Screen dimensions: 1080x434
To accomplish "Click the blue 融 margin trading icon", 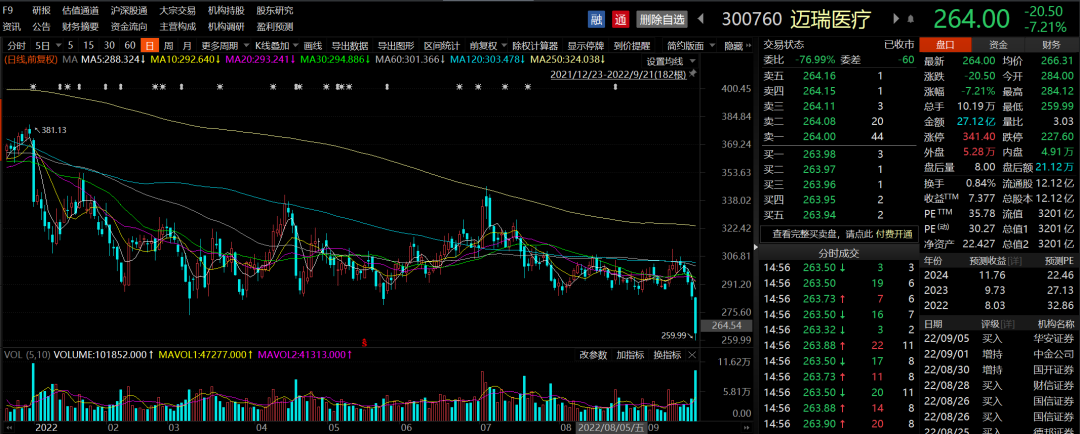I will click(597, 19).
